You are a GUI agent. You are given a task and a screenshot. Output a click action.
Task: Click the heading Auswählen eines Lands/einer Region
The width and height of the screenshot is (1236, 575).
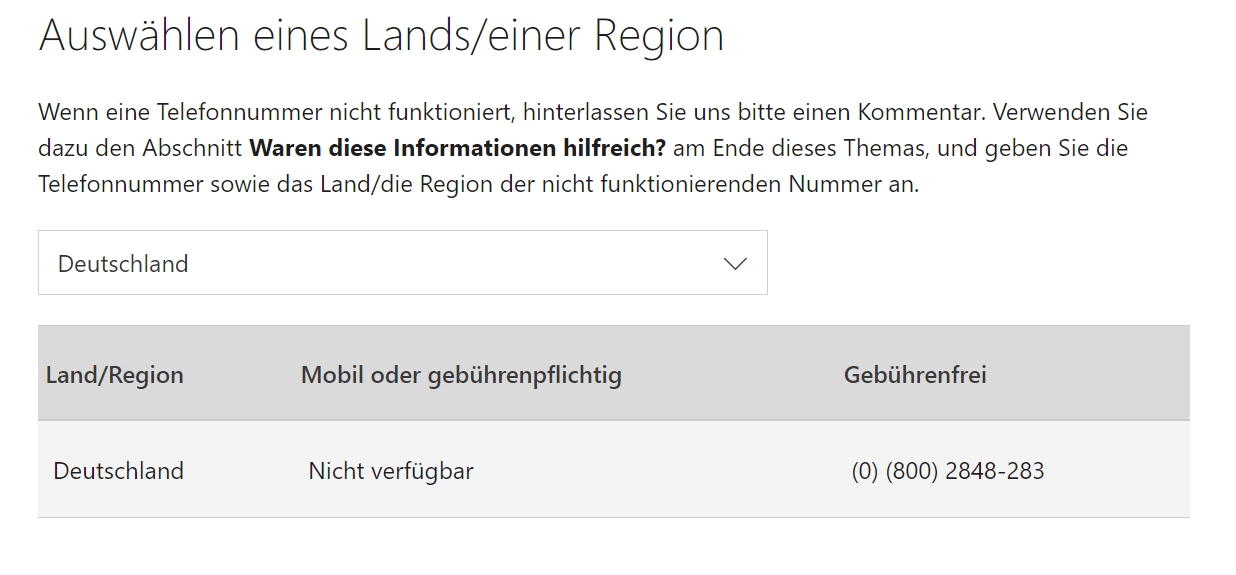point(381,36)
